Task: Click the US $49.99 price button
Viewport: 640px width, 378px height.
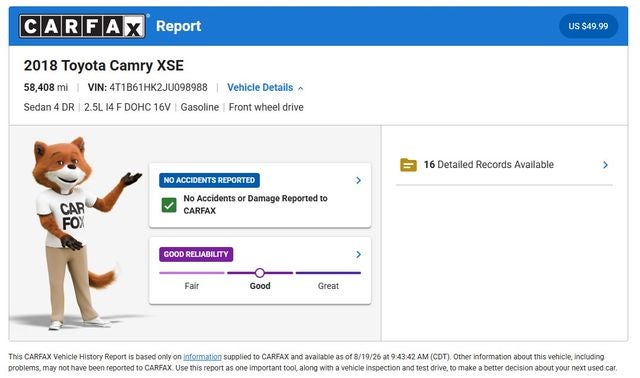Action: pos(588,26)
